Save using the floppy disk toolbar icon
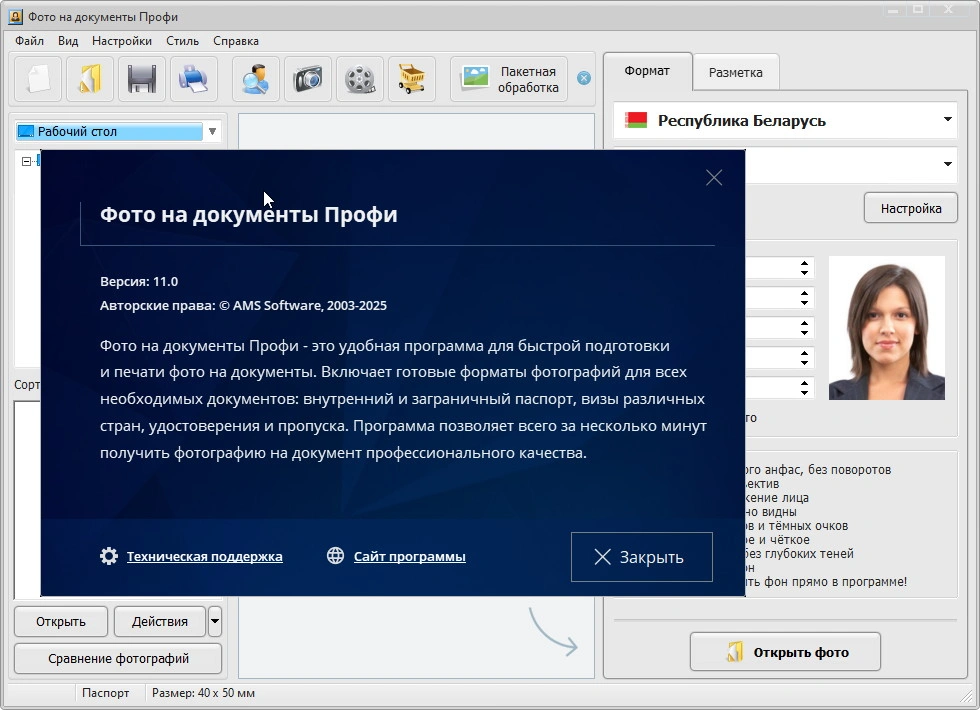This screenshot has width=980, height=710. click(142, 79)
